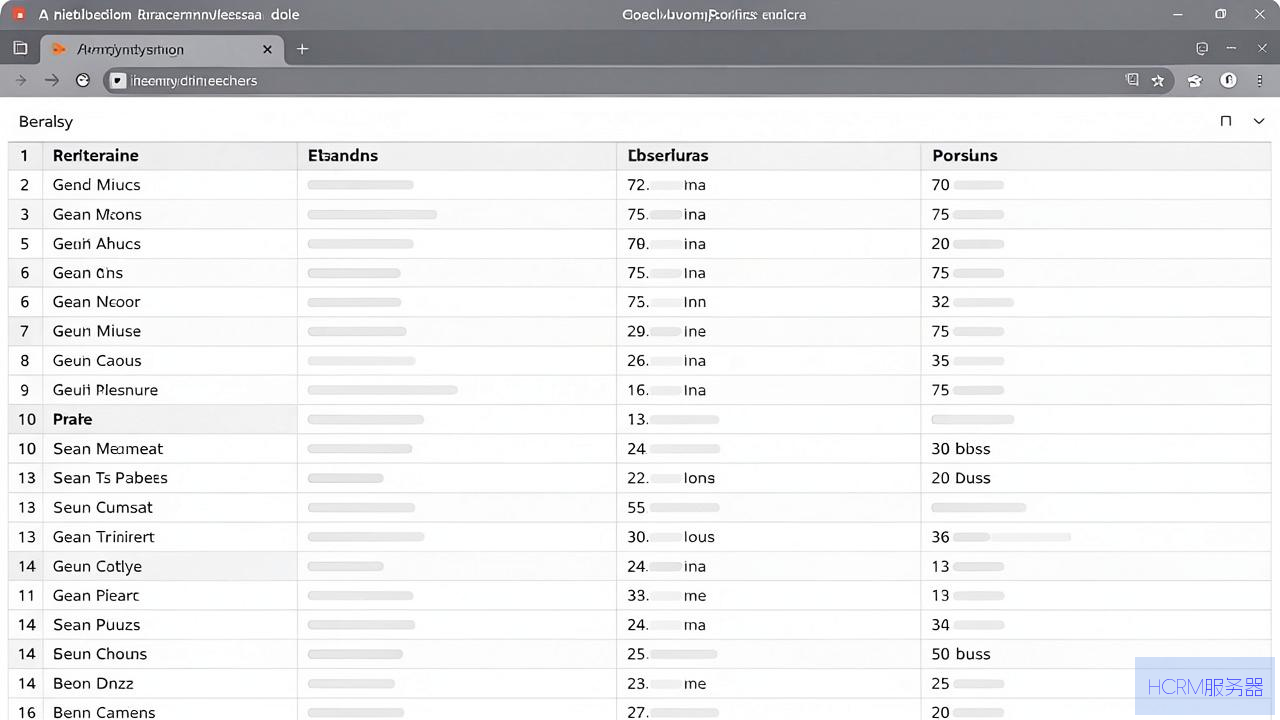Viewport: 1280px width, 720px height.
Task: Click the square icon in Beralsy header
Action: pos(1226,121)
